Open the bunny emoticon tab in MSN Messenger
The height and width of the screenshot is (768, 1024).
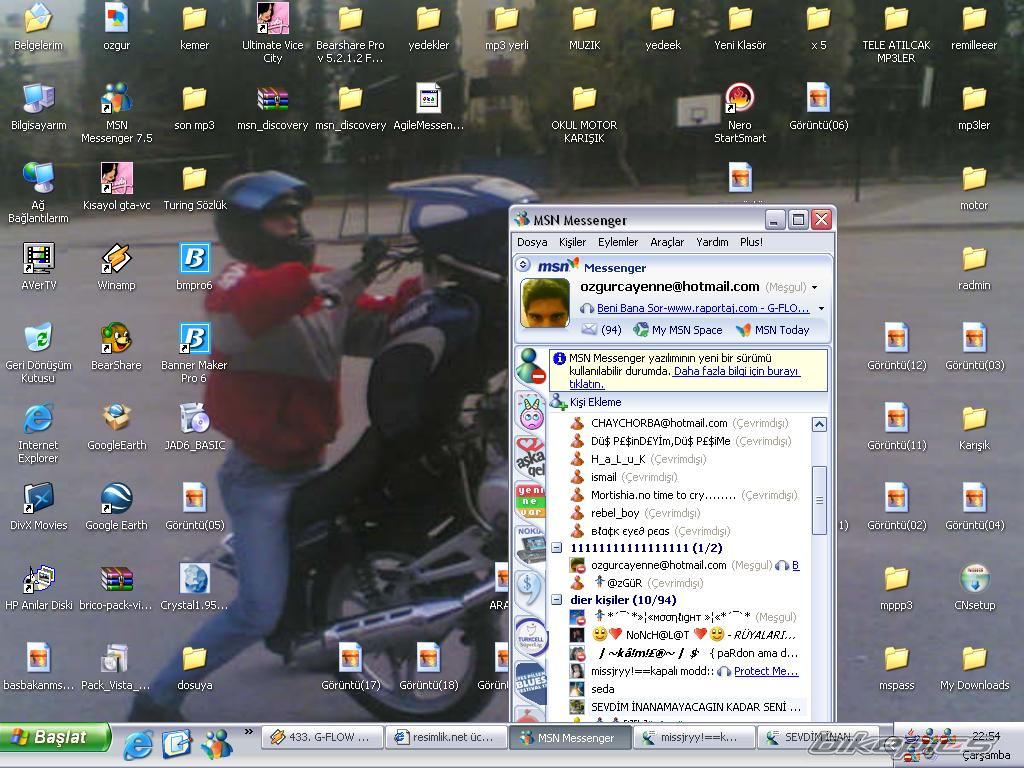[531, 412]
